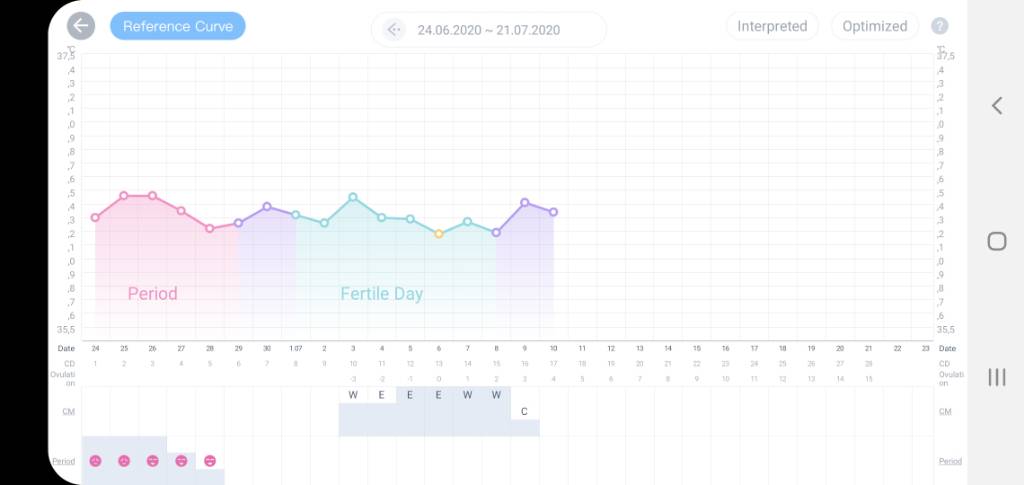Select the 'C' cervical mucus entry
This screenshot has height=485, width=1024.
point(525,411)
